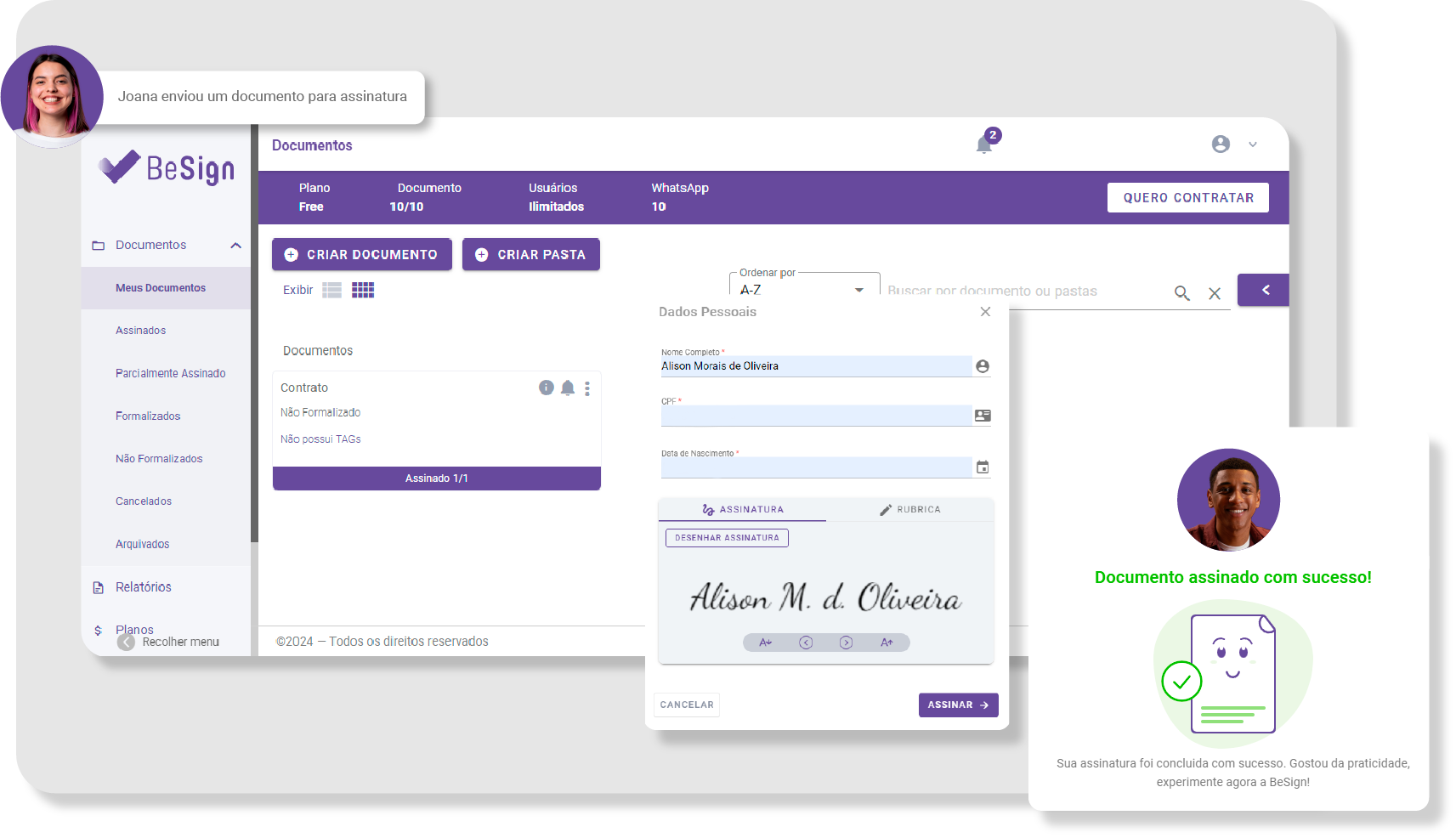
Task: Click the info icon on the Contrato card
Action: pyautogui.click(x=547, y=388)
